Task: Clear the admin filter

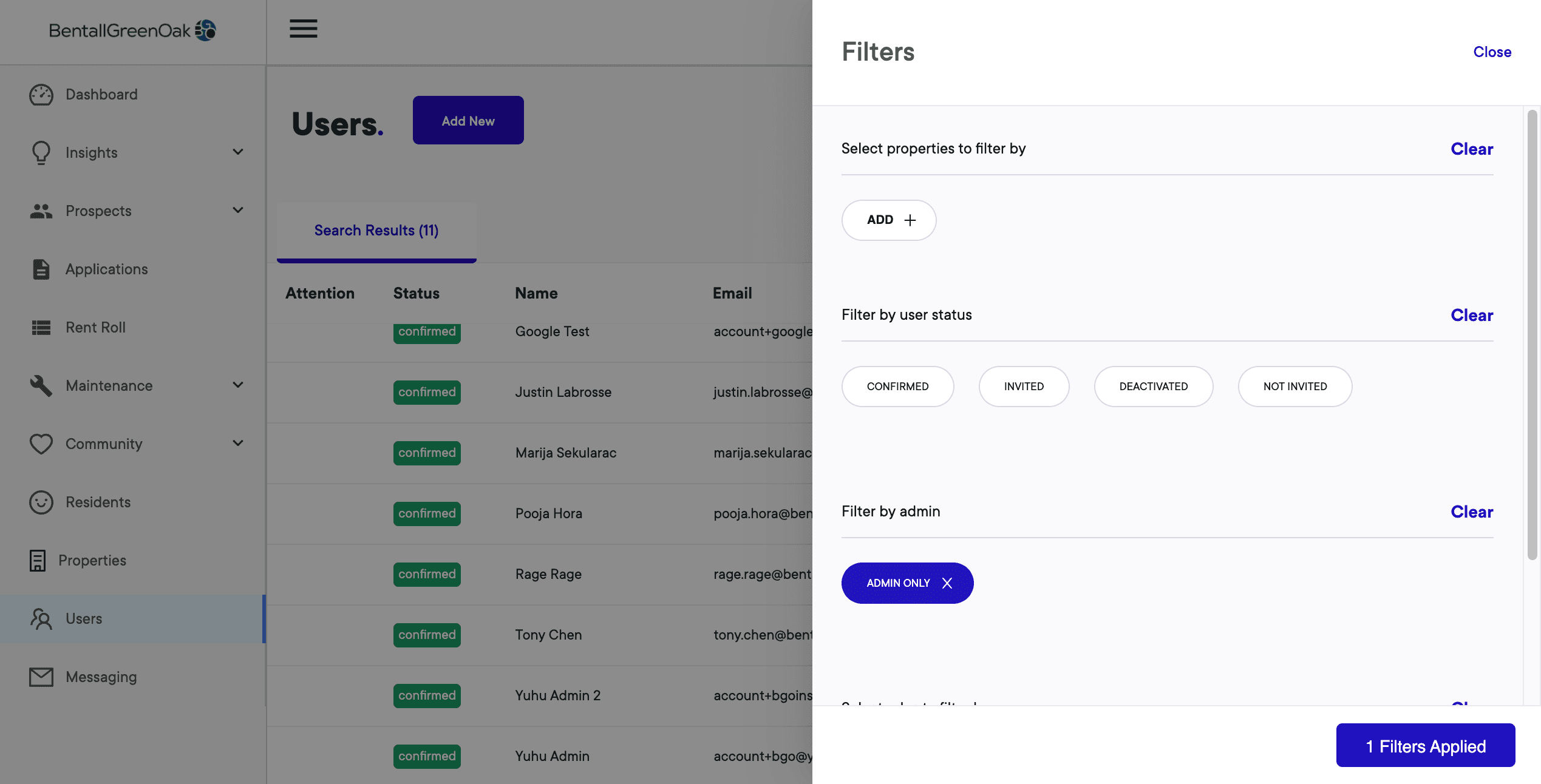Action: click(x=1472, y=512)
